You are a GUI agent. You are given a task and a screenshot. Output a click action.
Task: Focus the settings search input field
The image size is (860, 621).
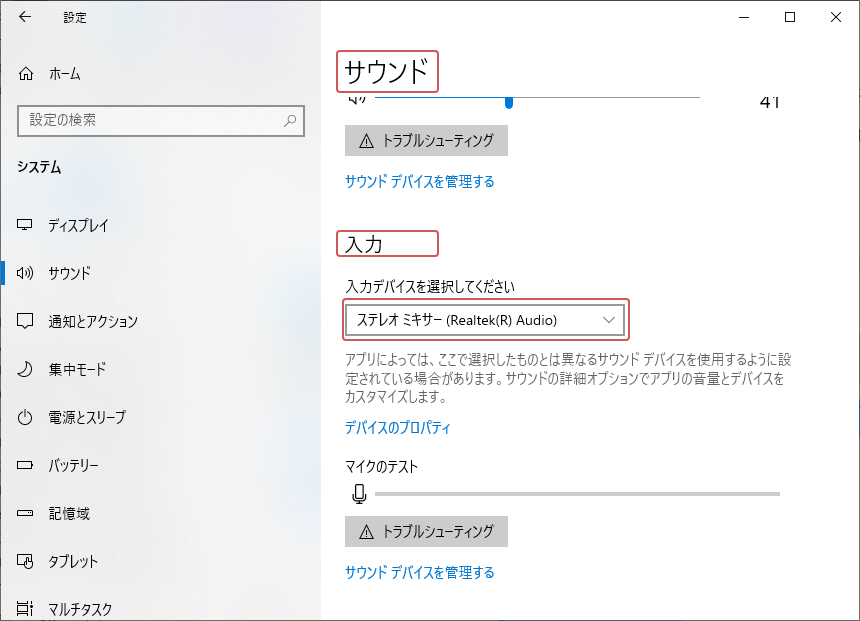coord(150,120)
